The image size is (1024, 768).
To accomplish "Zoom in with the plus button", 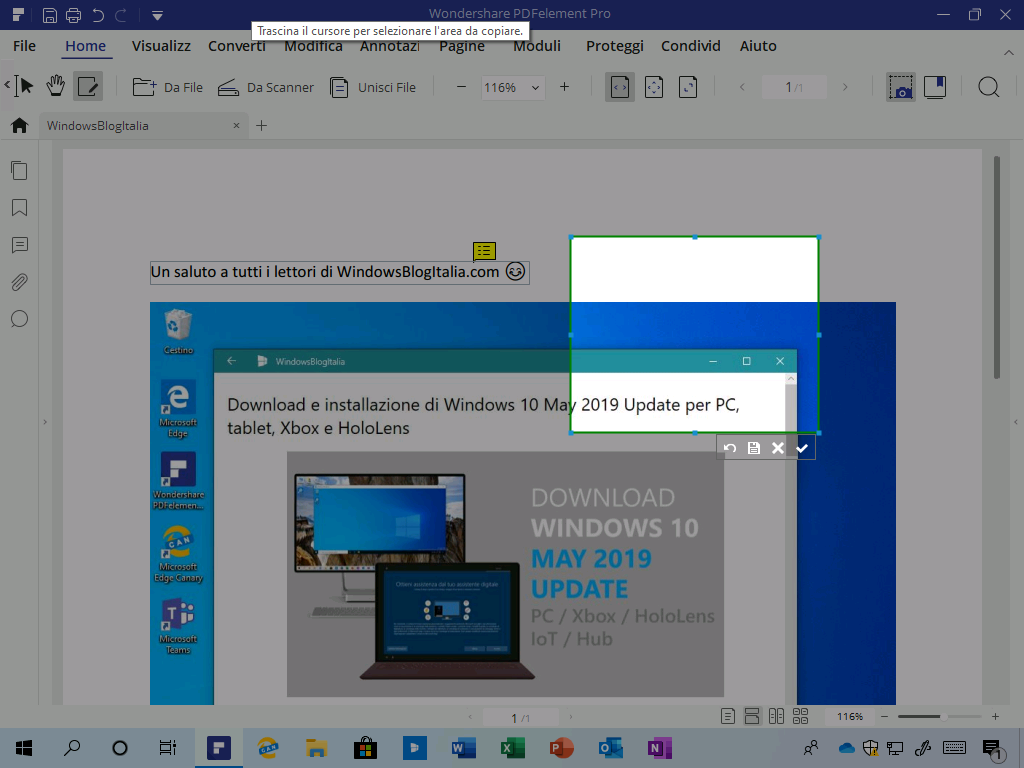I will tap(564, 87).
